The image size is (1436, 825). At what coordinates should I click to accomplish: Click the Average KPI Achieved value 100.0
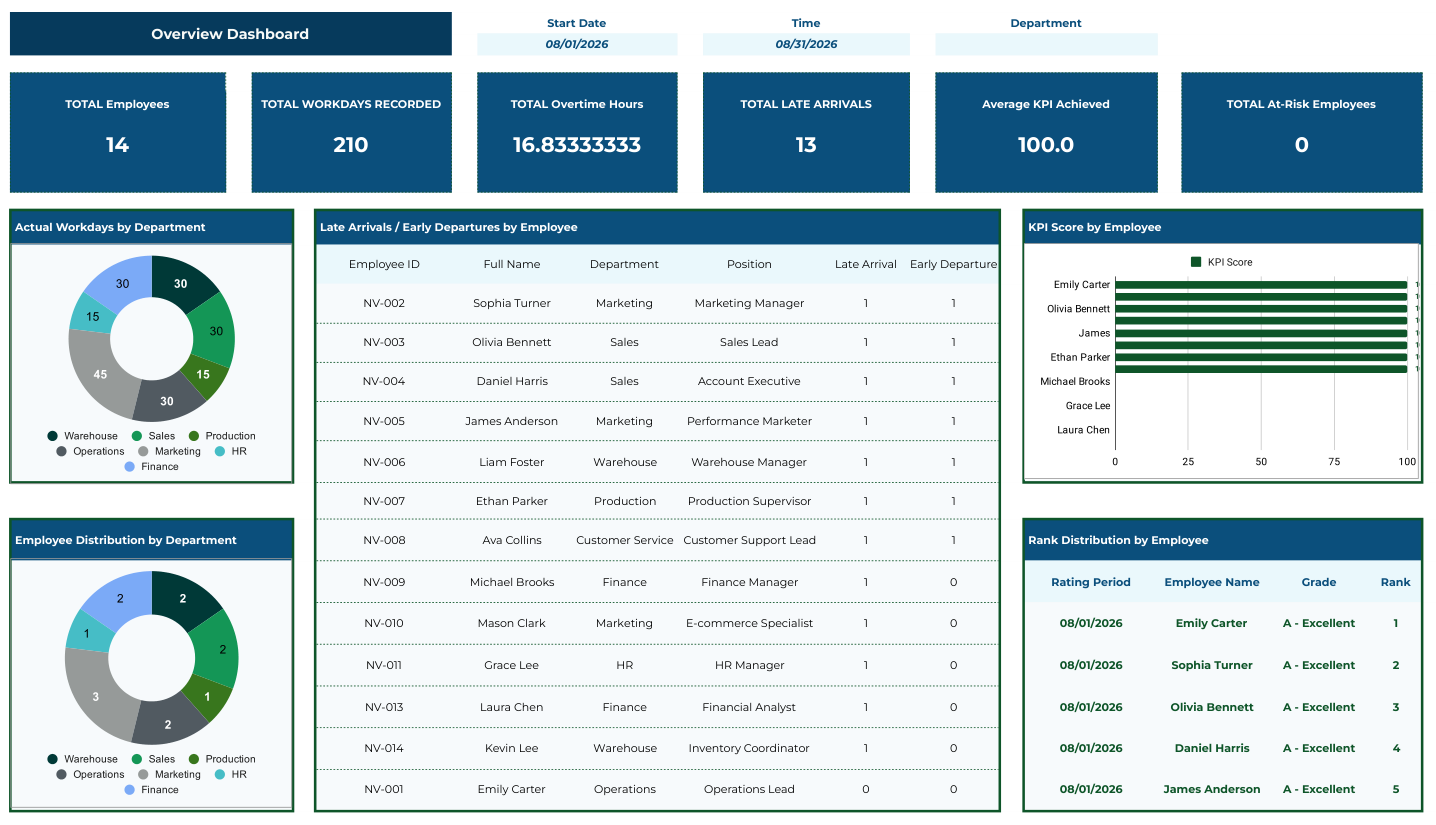point(1046,145)
